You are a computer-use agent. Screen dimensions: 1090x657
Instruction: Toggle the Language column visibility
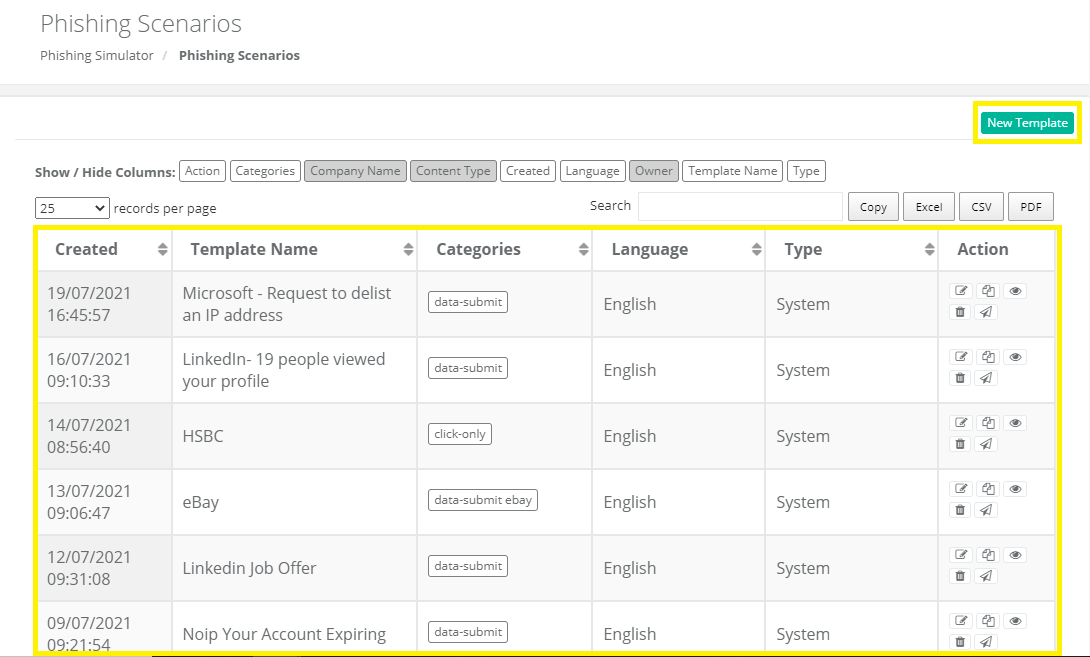pyautogui.click(x=593, y=171)
